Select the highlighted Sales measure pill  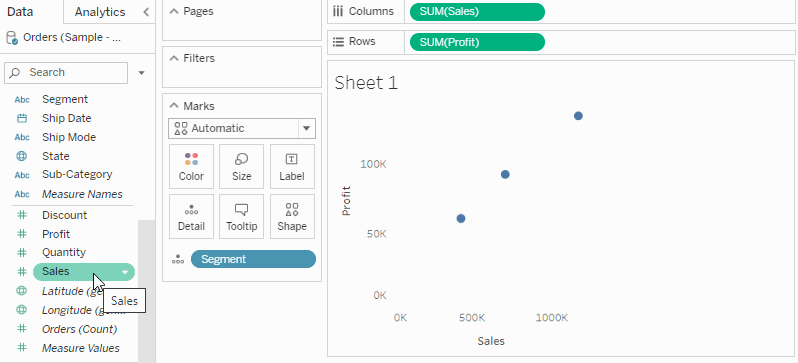84,272
